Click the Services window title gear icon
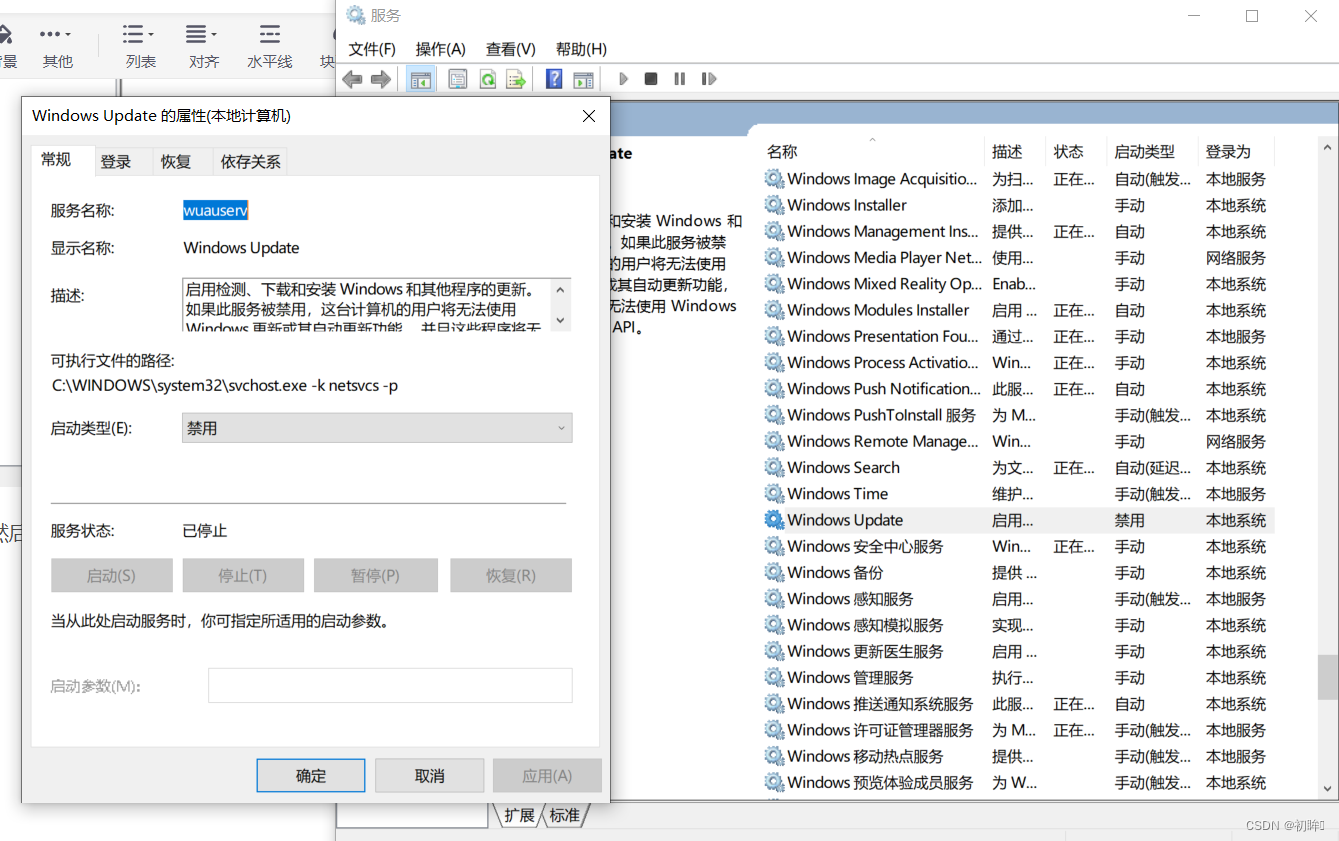The image size is (1339, 841). point(355,15)
